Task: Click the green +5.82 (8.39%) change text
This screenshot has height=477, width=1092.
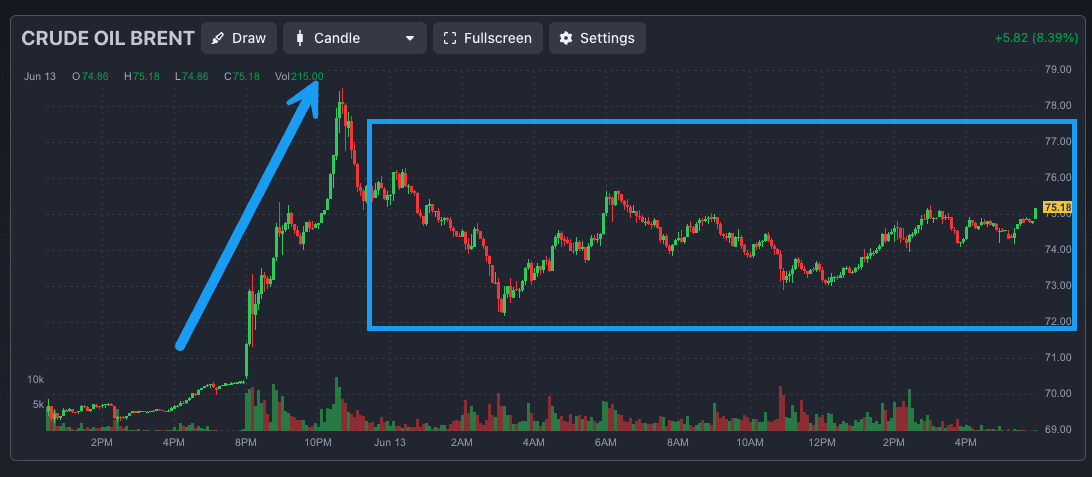Action: coord(1037,38)
